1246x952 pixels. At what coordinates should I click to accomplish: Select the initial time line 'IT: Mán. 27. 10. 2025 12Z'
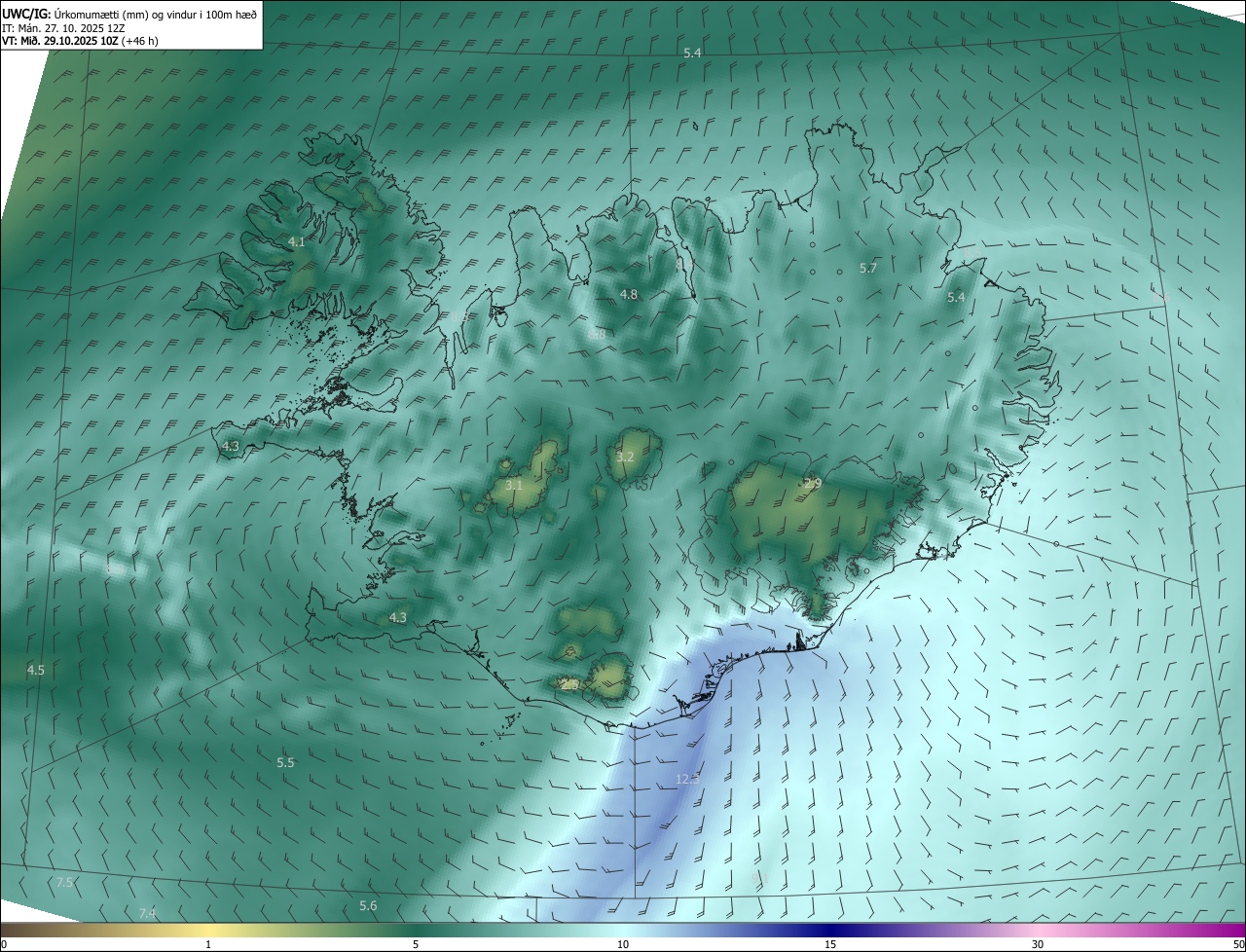[63, 28]
